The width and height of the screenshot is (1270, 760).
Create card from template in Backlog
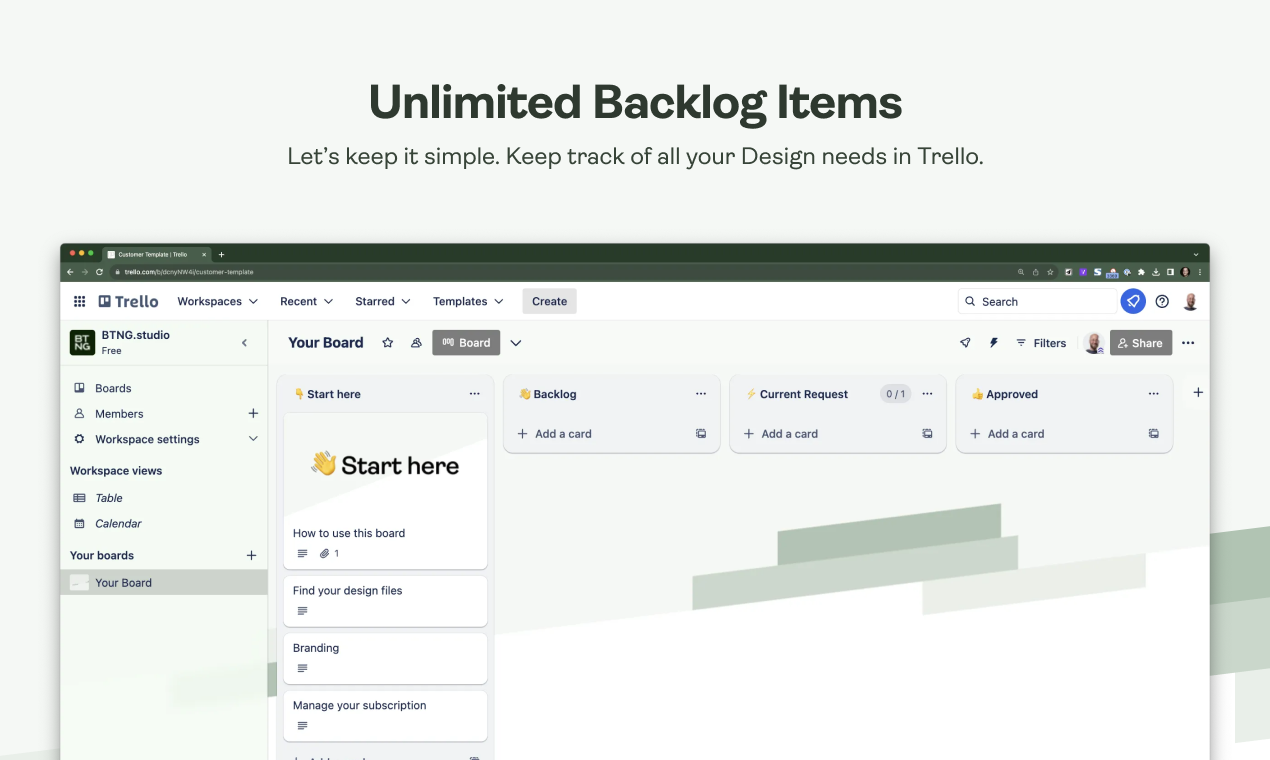click(x=701, y=434)
